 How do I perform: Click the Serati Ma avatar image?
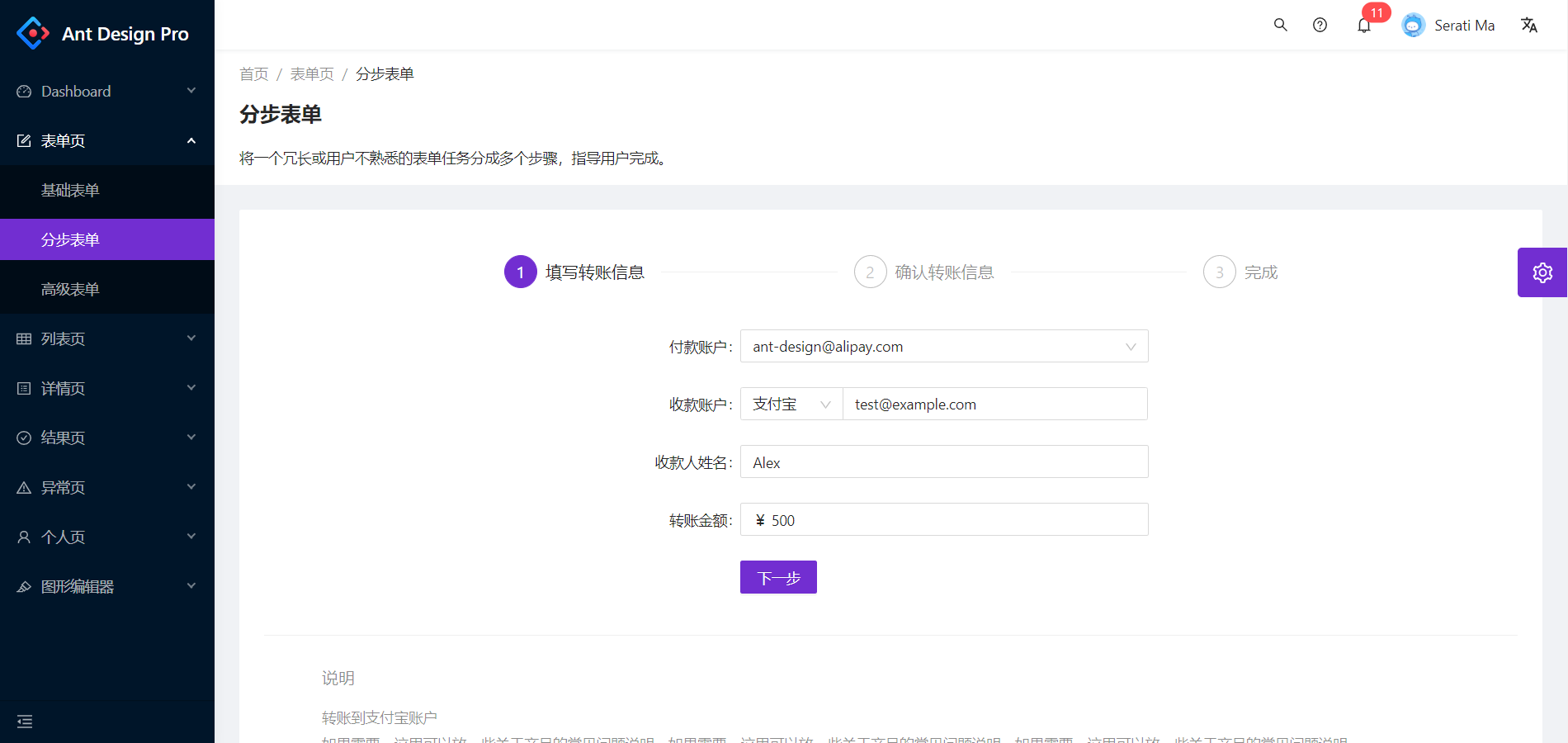(1414, 26)
